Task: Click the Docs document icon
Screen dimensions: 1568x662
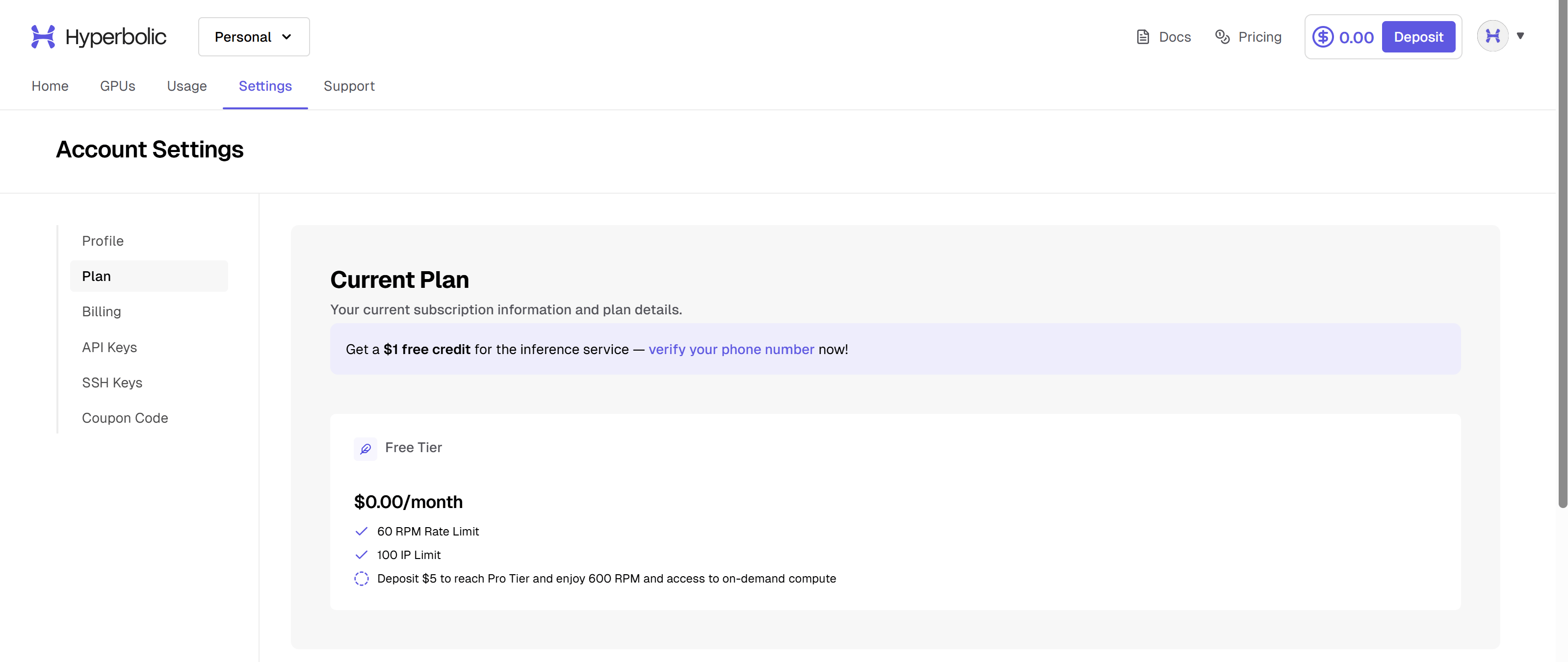Action: [1143, 37]
